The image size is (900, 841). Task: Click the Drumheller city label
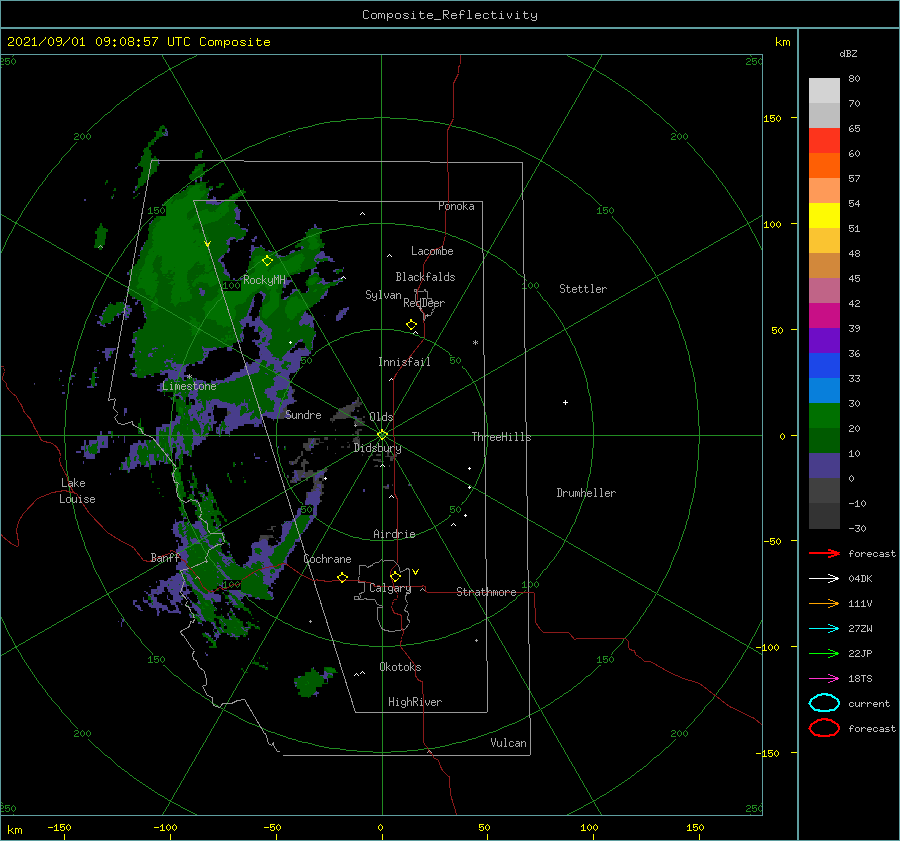586,493
